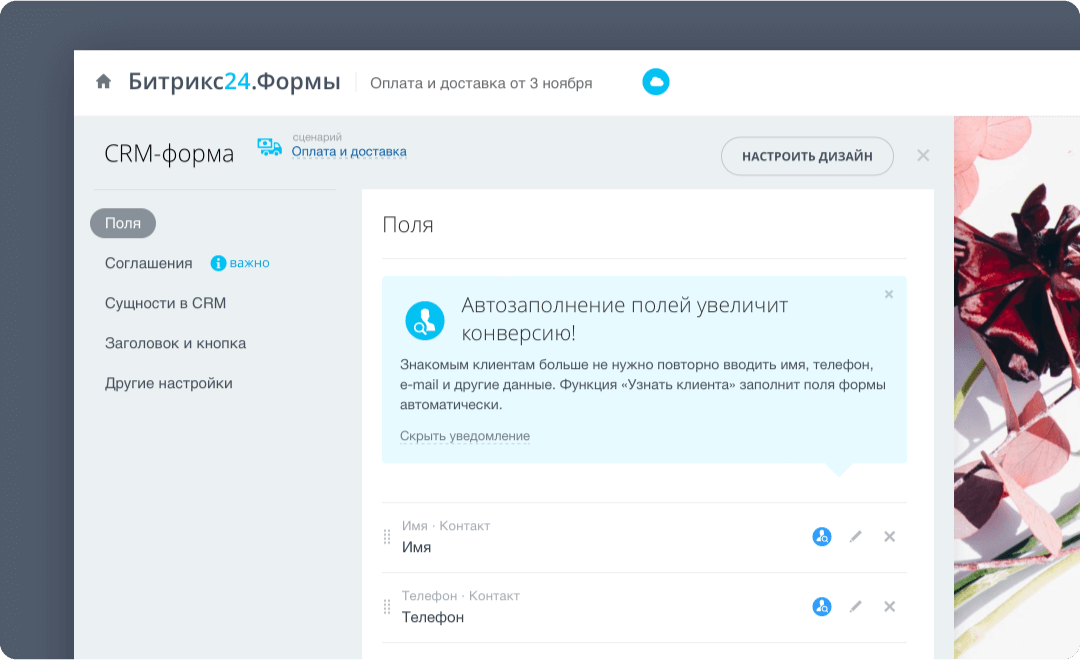Click the home icon in header
1080x660 pixels.
pos(103,82)
